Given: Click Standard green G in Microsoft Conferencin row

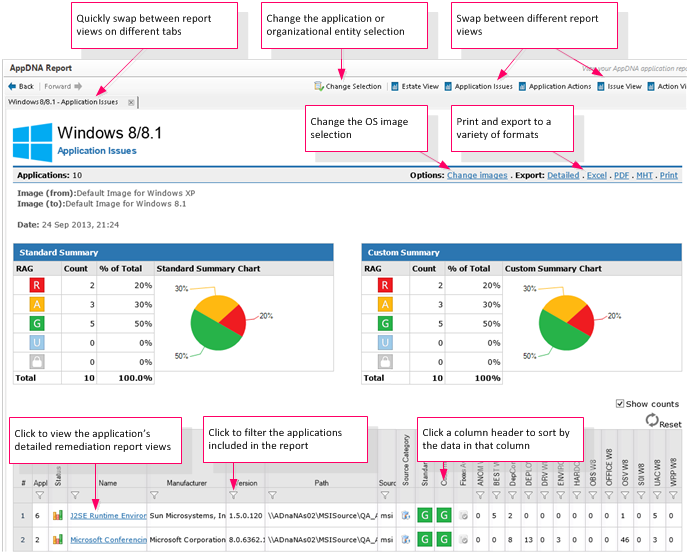Looking at the screenshot, I should (x=425, y=539).
